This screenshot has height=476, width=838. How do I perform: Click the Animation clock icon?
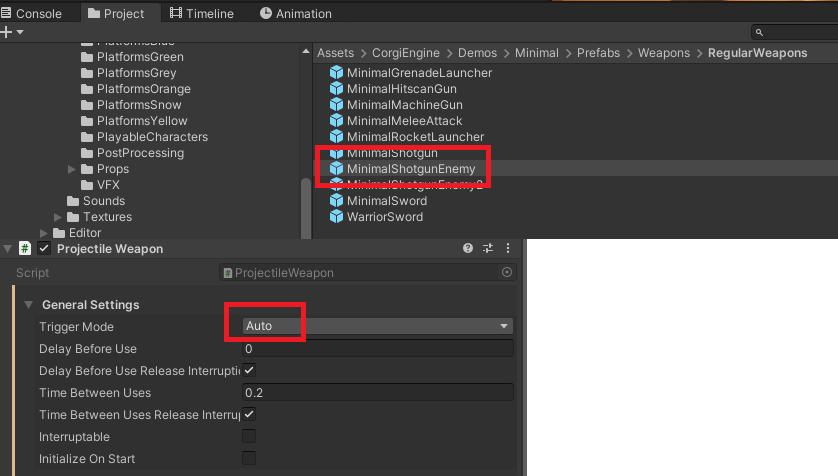pos(266,13)
